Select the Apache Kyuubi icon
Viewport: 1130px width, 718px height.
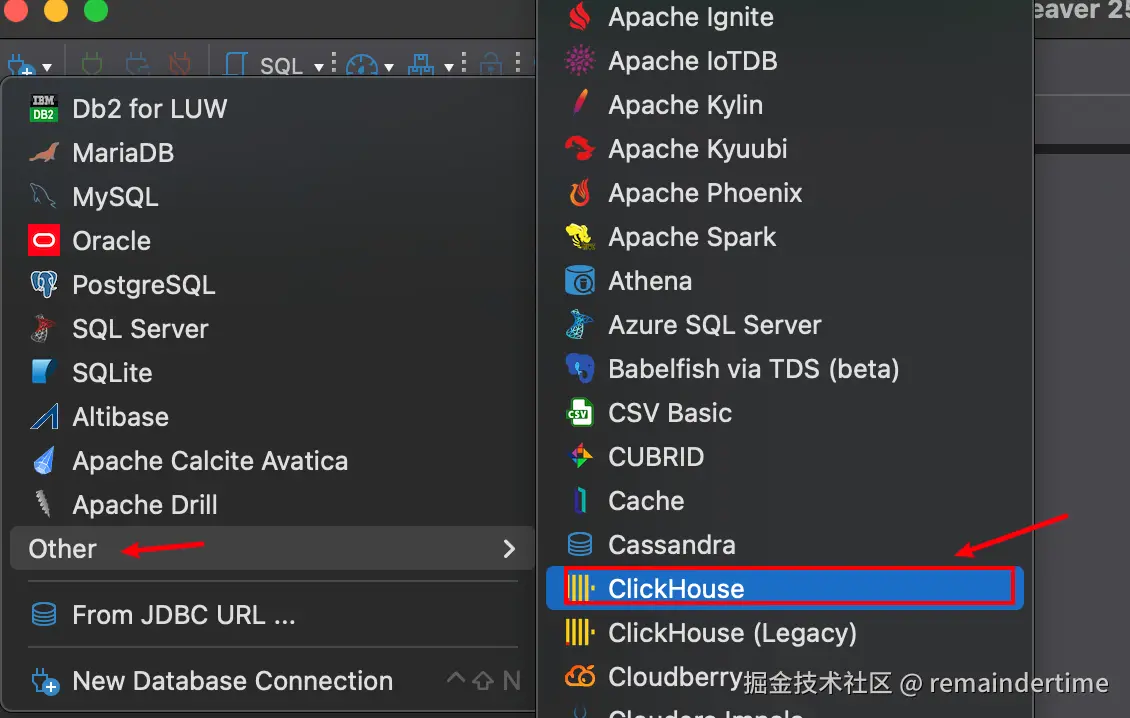click(579, 149)
